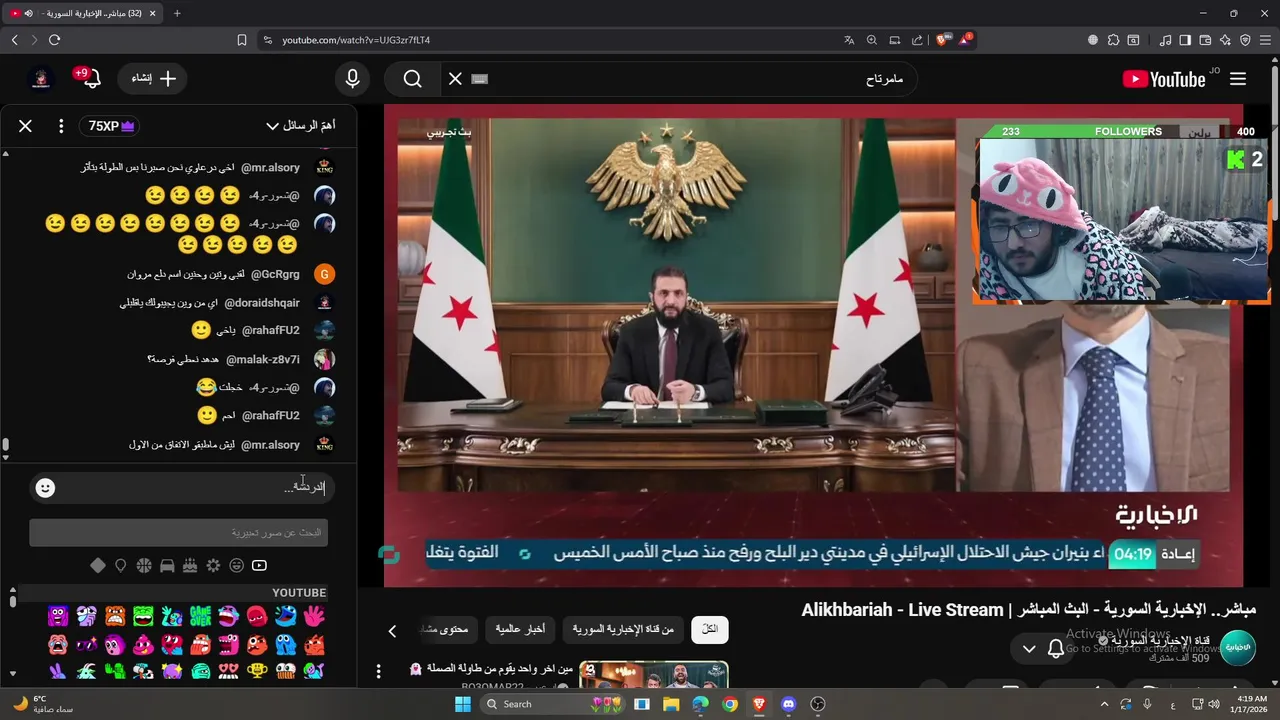Image resolution: width=1280 pixels, height=720 pixels.
Task: Select the 'الكلّ' (All) filter chip
Action: [710, 630]
